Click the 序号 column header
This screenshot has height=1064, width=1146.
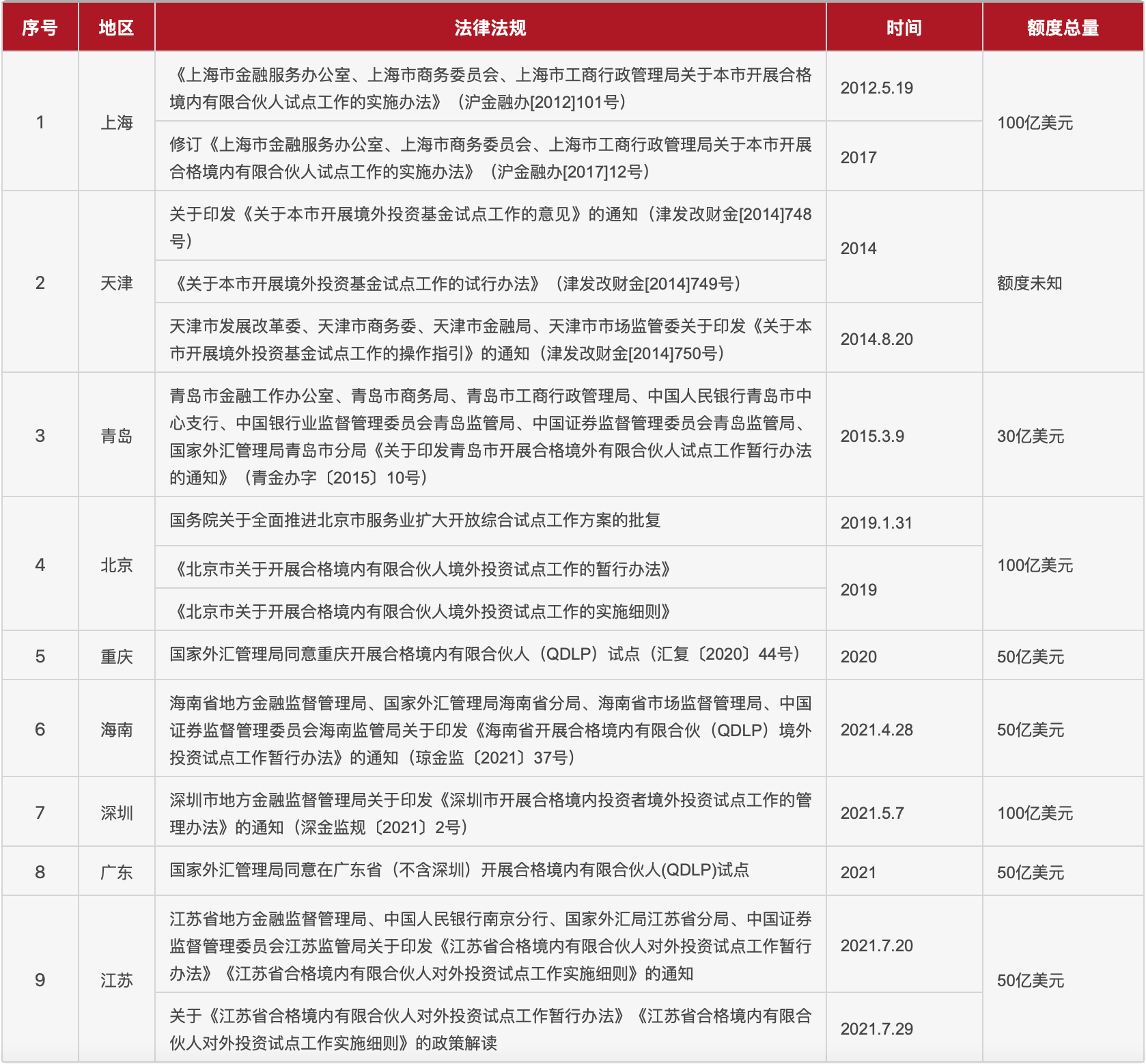[40, 28]
